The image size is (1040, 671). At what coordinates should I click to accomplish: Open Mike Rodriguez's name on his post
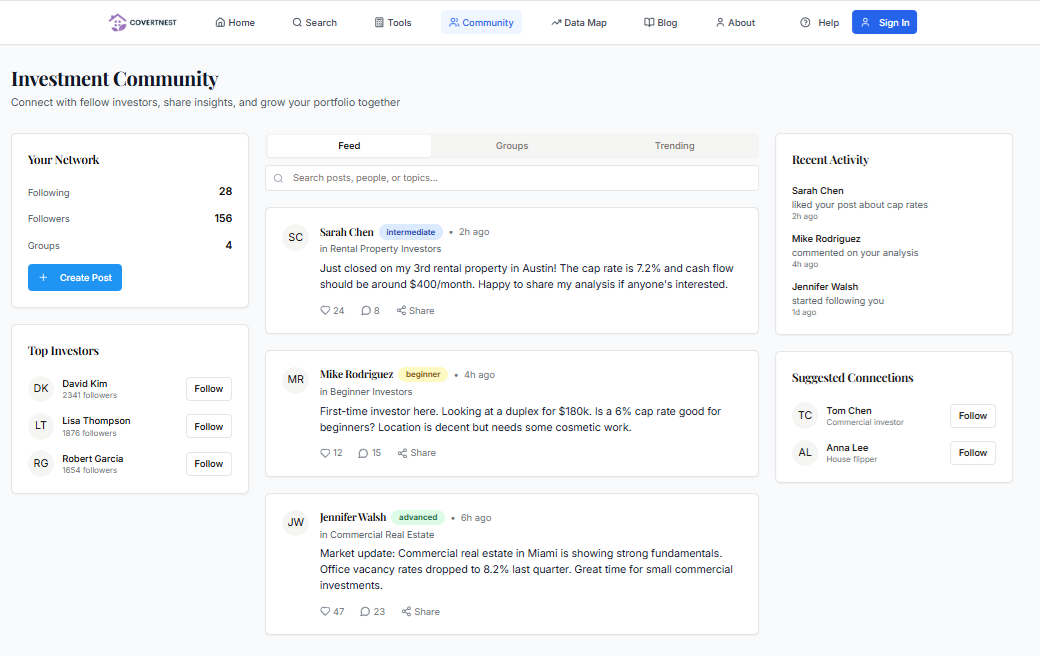pyautogui.click(x=356, y=375)
